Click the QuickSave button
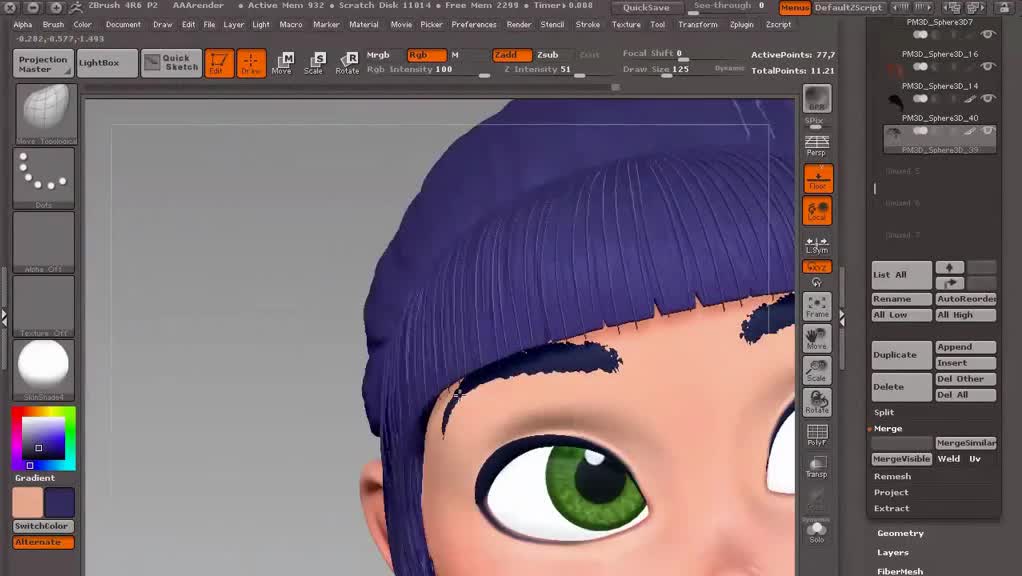 646,8
